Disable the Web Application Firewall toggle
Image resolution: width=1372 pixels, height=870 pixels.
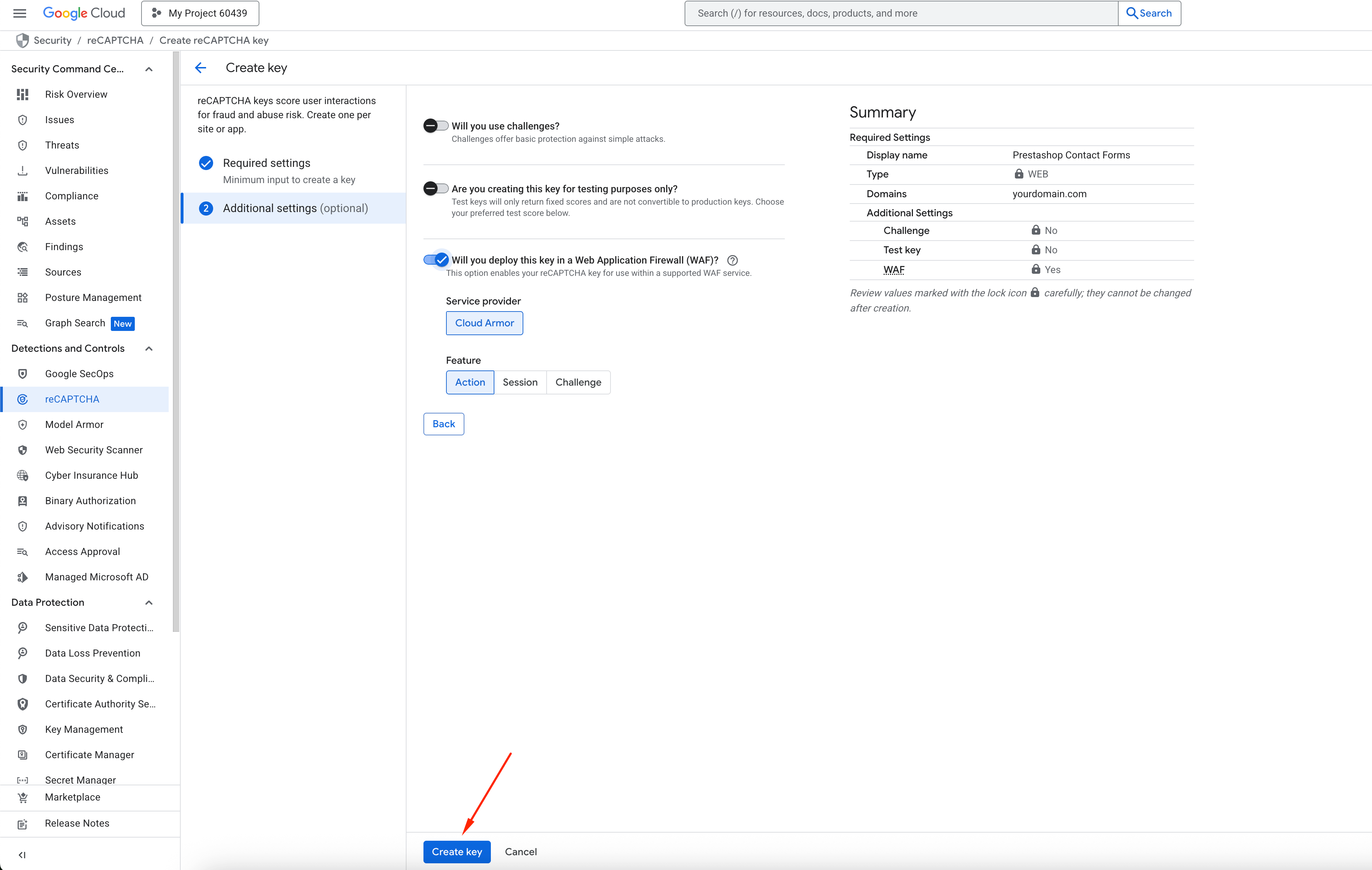(x=436, y=260)
